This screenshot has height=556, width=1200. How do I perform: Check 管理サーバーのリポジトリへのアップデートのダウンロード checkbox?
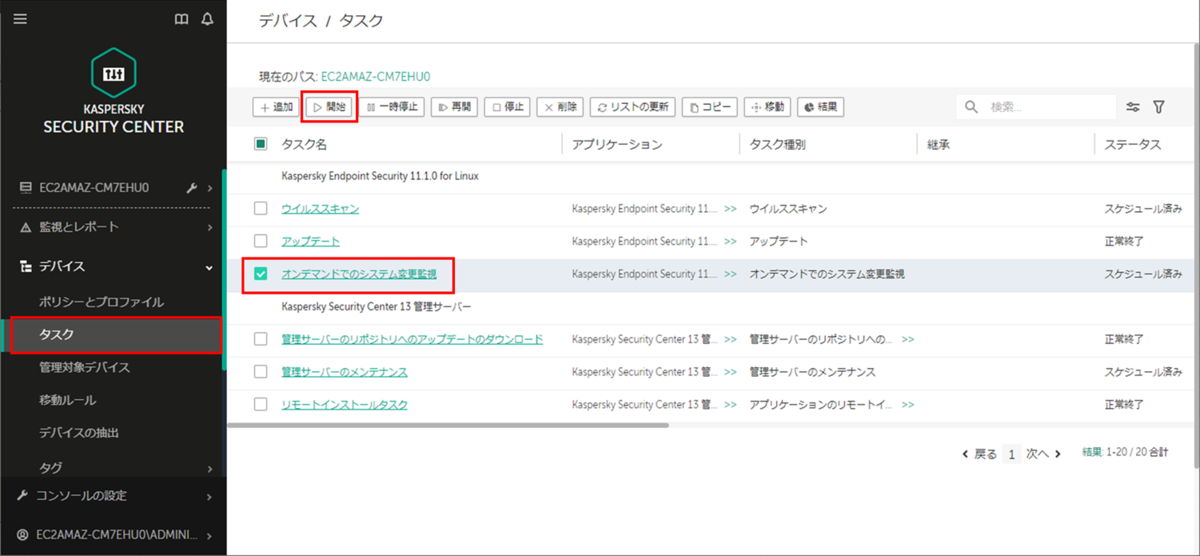click(260, 339)
